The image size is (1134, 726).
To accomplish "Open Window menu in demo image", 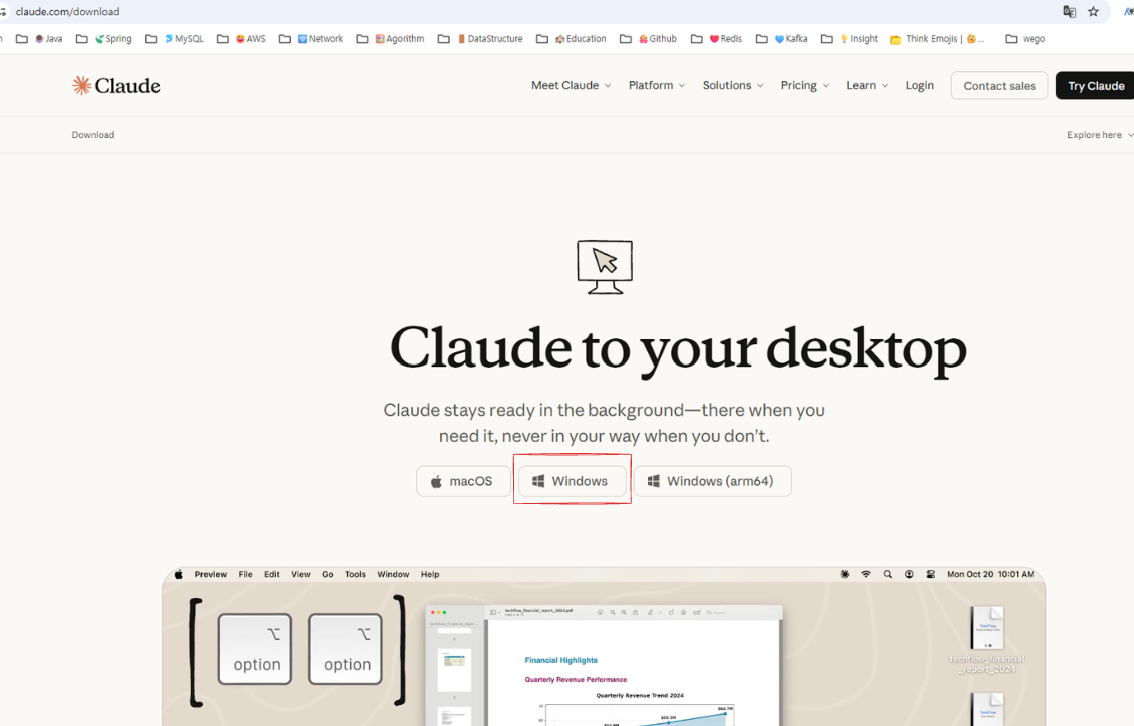I will (x=393, y=574).
